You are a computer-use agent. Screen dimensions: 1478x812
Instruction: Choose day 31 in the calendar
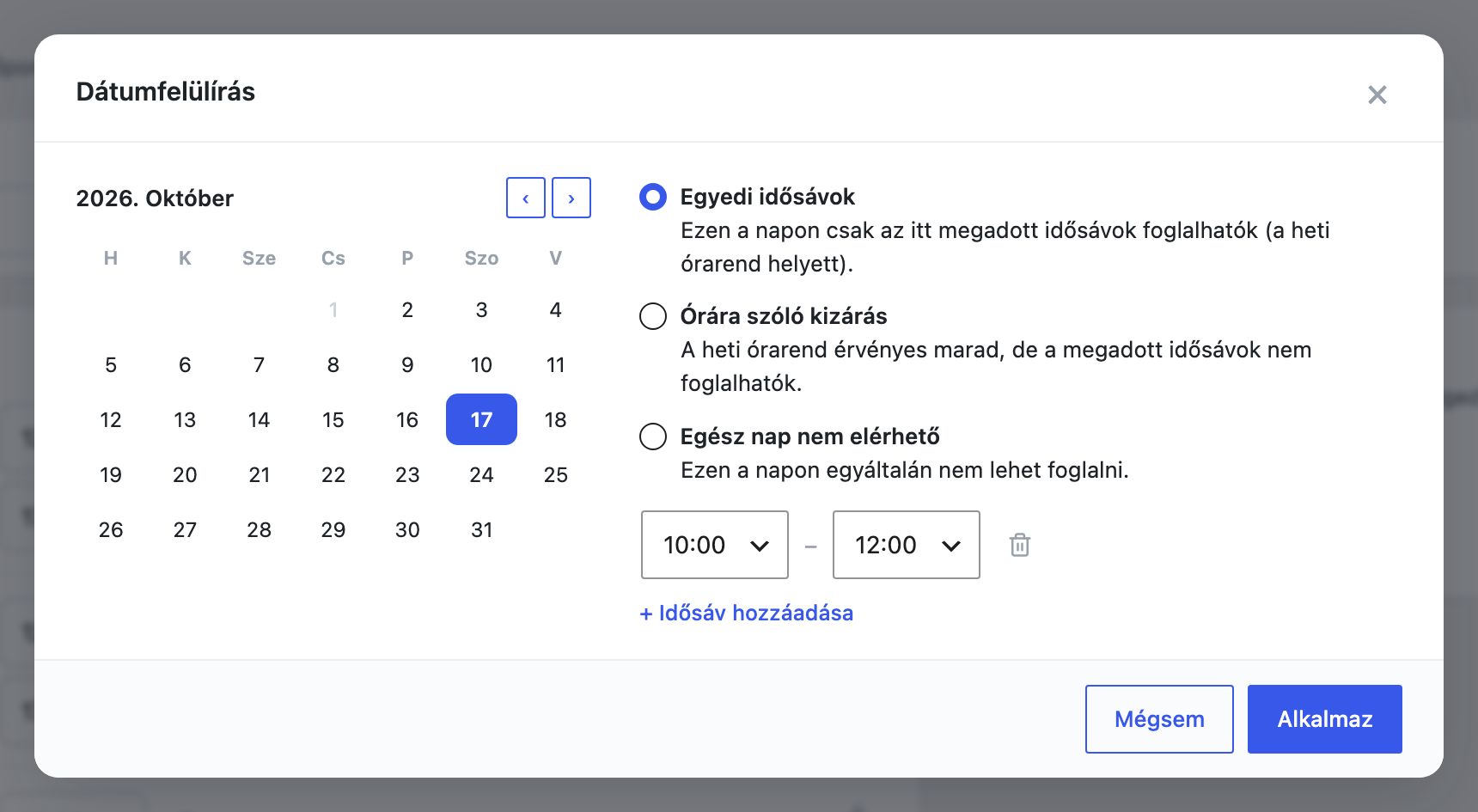point(481,529)
